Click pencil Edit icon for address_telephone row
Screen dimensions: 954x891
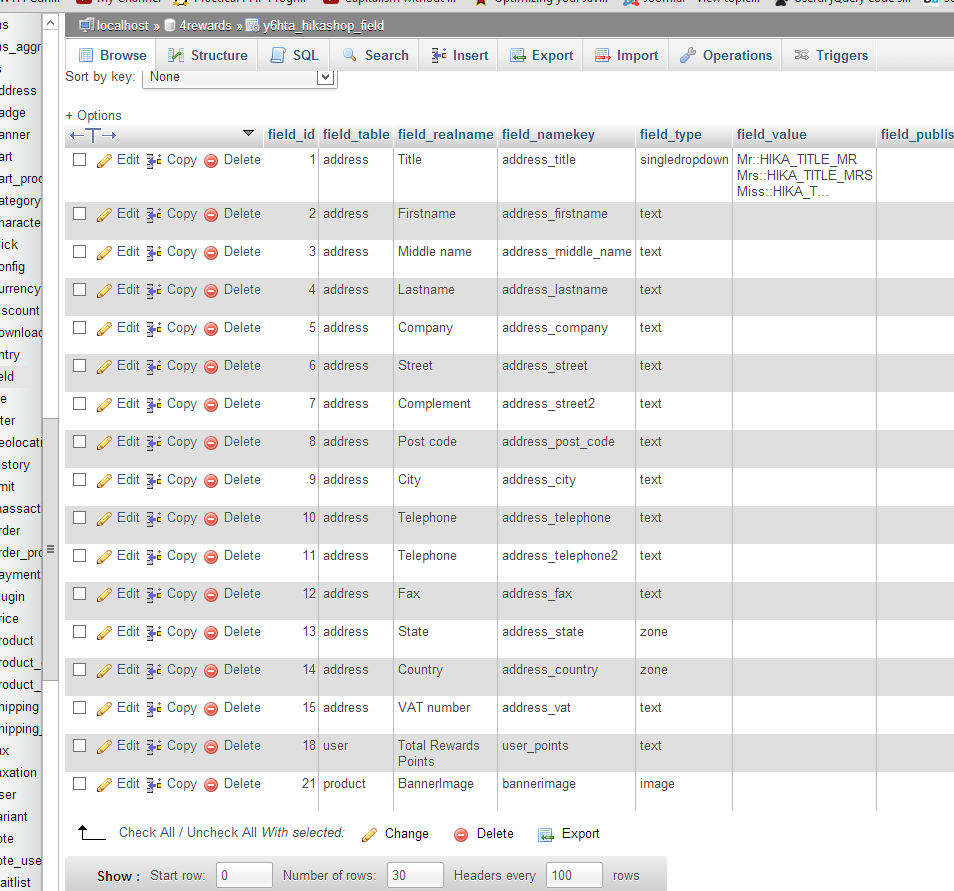pyautogui.click(x=104, y=519)
